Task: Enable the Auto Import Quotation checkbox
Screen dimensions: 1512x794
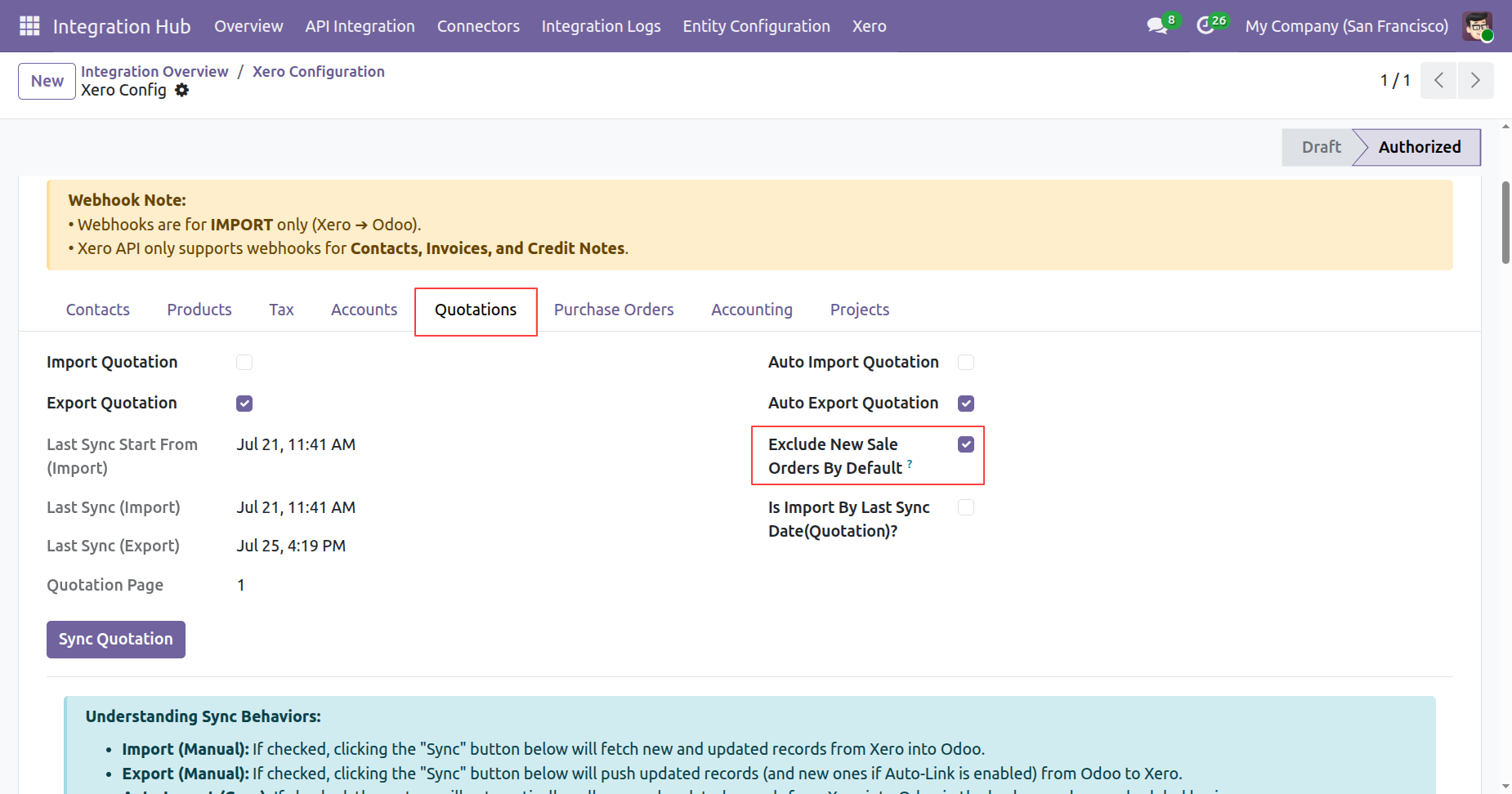Action: pos(966,362)
